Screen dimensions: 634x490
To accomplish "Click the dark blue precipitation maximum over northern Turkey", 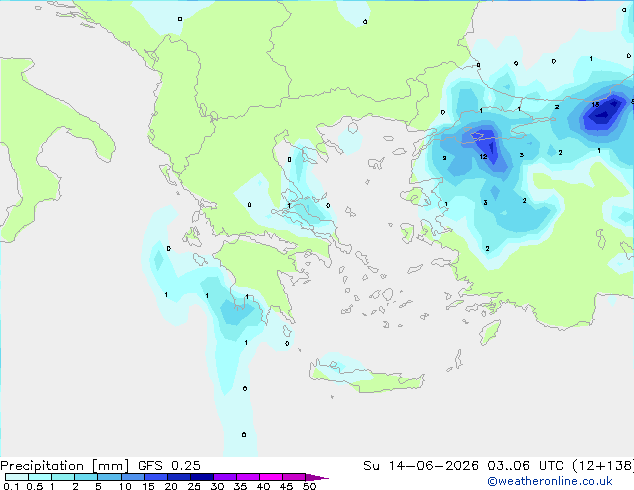I will (x=604, y=112).
